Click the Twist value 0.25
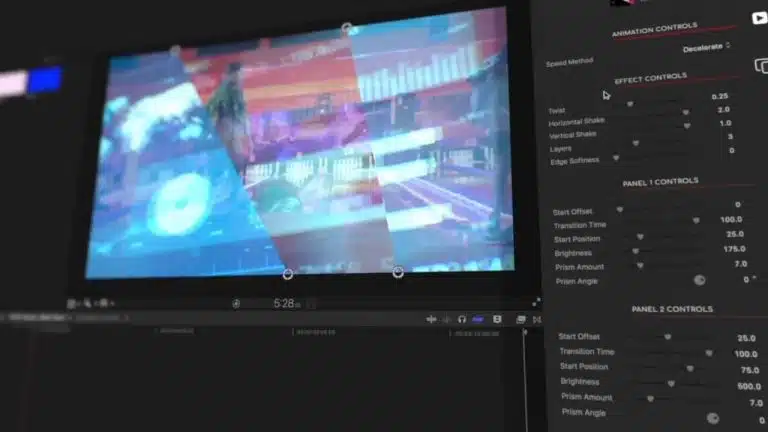The image size is (768, 432). [x=720, y=96]
